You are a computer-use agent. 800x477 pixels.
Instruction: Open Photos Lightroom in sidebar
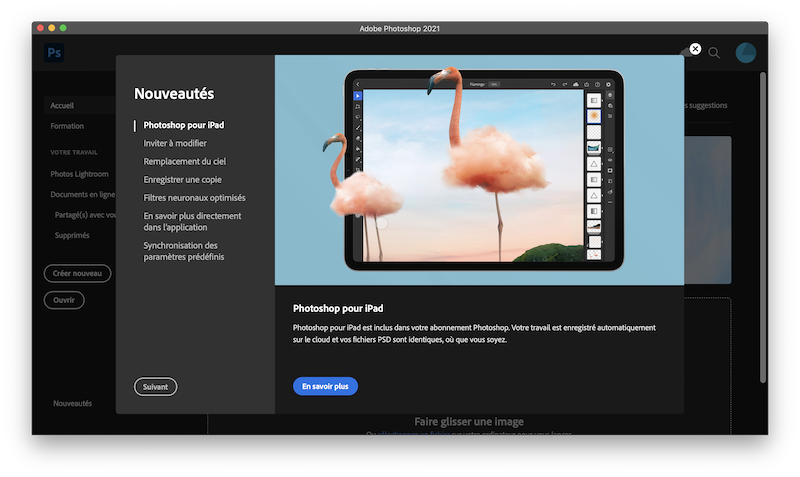click(x=80, y=174)
